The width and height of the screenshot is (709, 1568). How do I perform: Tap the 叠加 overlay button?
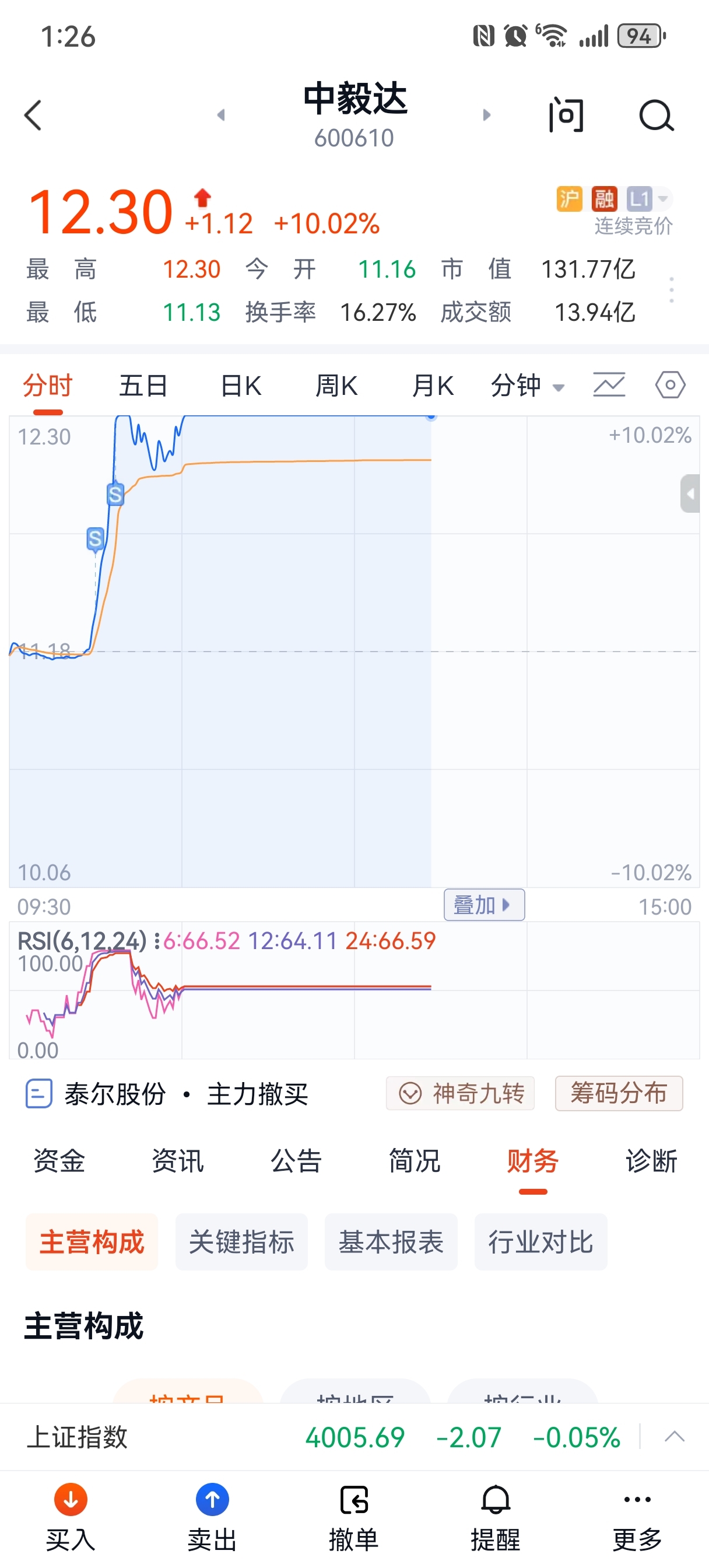tap(484, 905)
